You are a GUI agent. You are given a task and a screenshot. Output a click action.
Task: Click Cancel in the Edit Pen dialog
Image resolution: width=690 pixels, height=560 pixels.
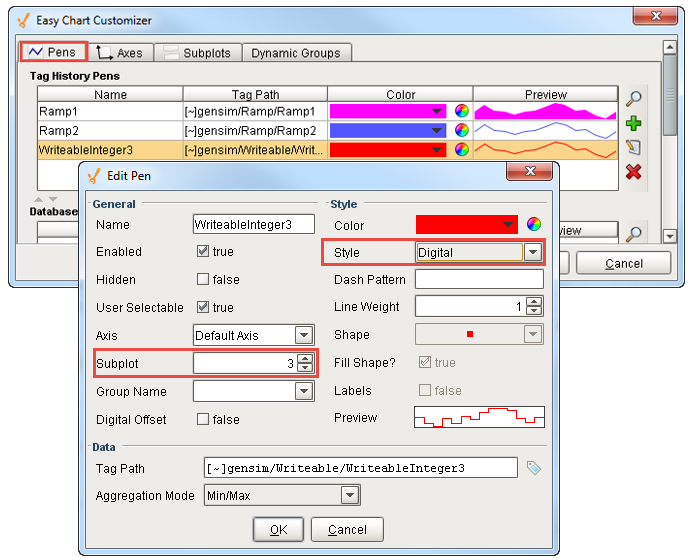pos(347,530)
